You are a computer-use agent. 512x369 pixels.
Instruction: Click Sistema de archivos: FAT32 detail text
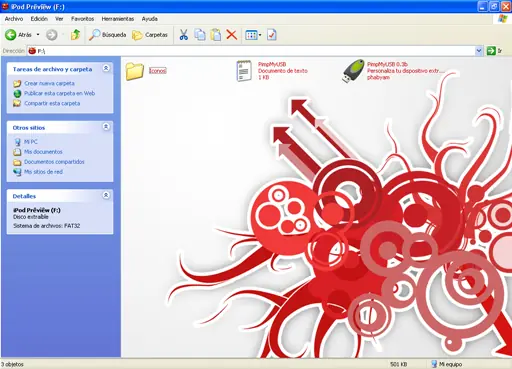[47, 226]
